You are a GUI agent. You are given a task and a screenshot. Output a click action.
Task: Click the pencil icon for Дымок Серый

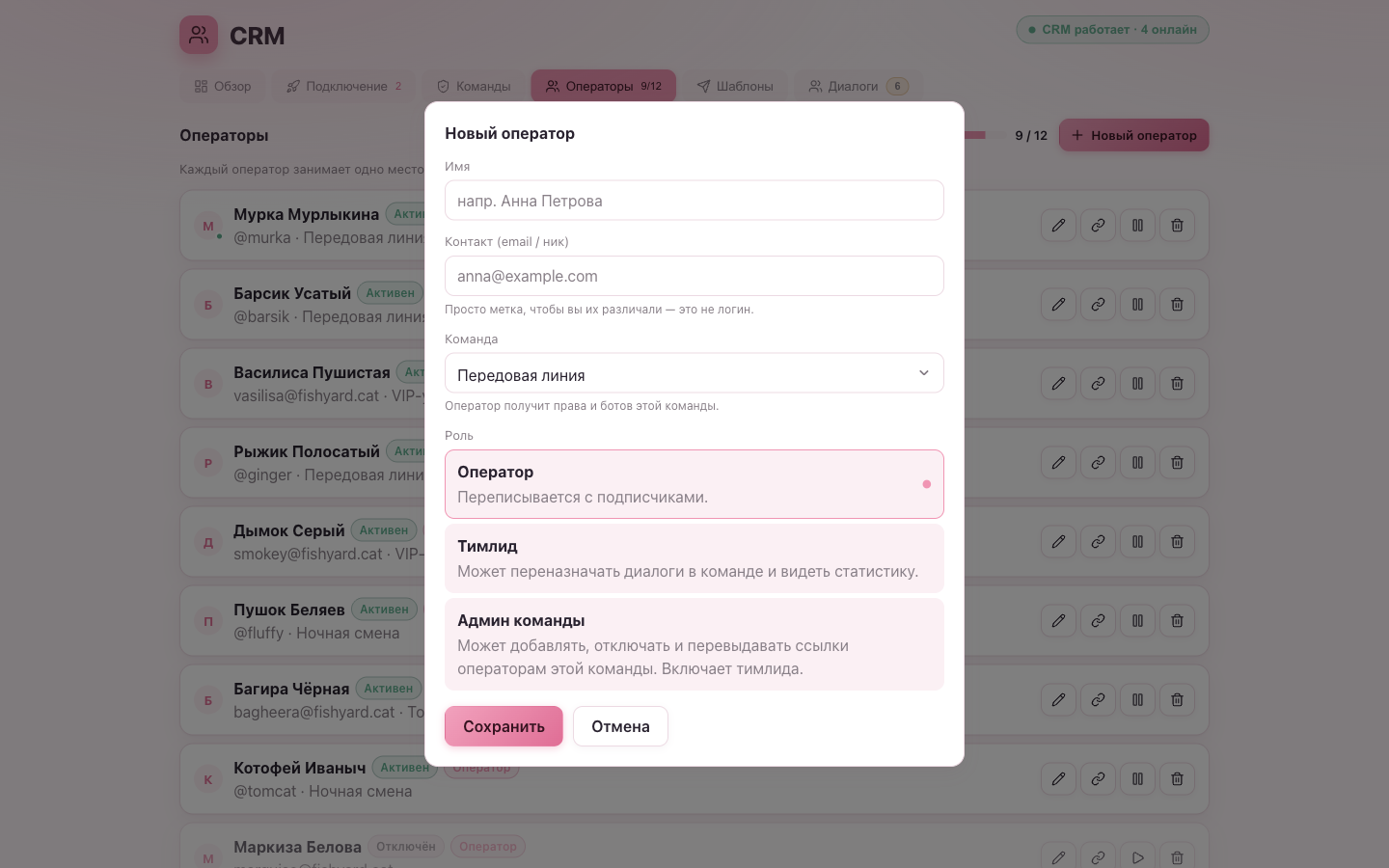click(1058, 542)
